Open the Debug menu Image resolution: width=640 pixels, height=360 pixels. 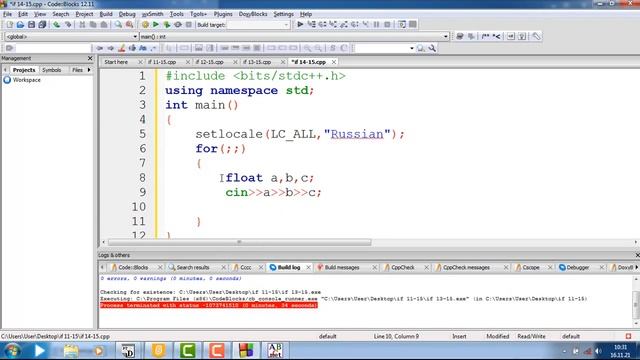[127, 14]
